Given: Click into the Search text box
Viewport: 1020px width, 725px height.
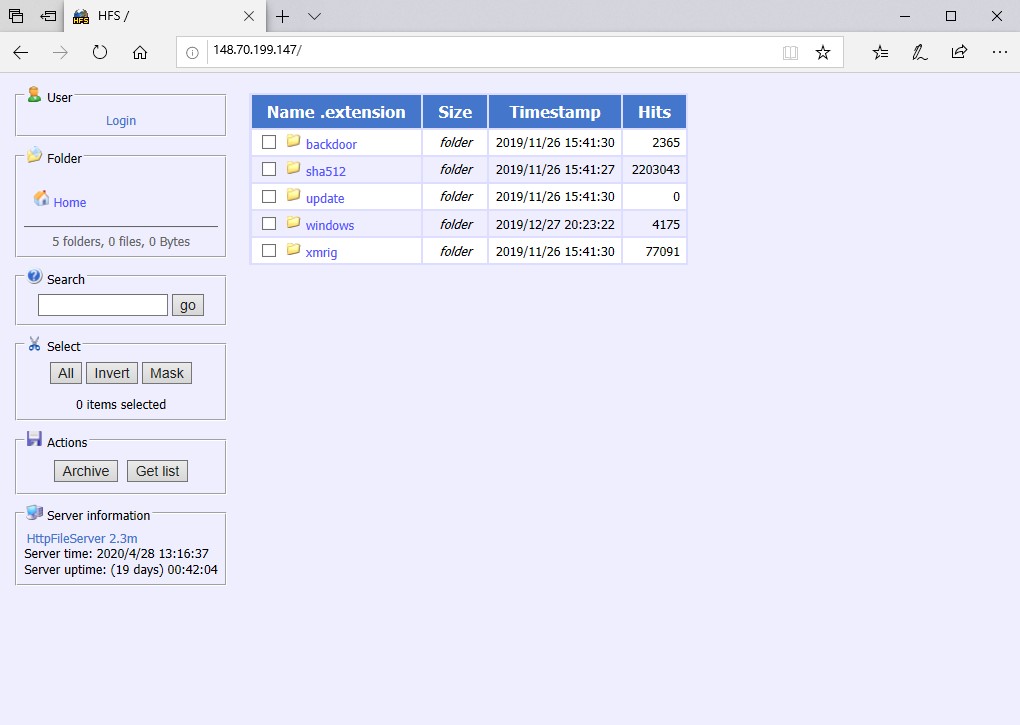Looking at the screenshot, I should click(x=103, y=305).
